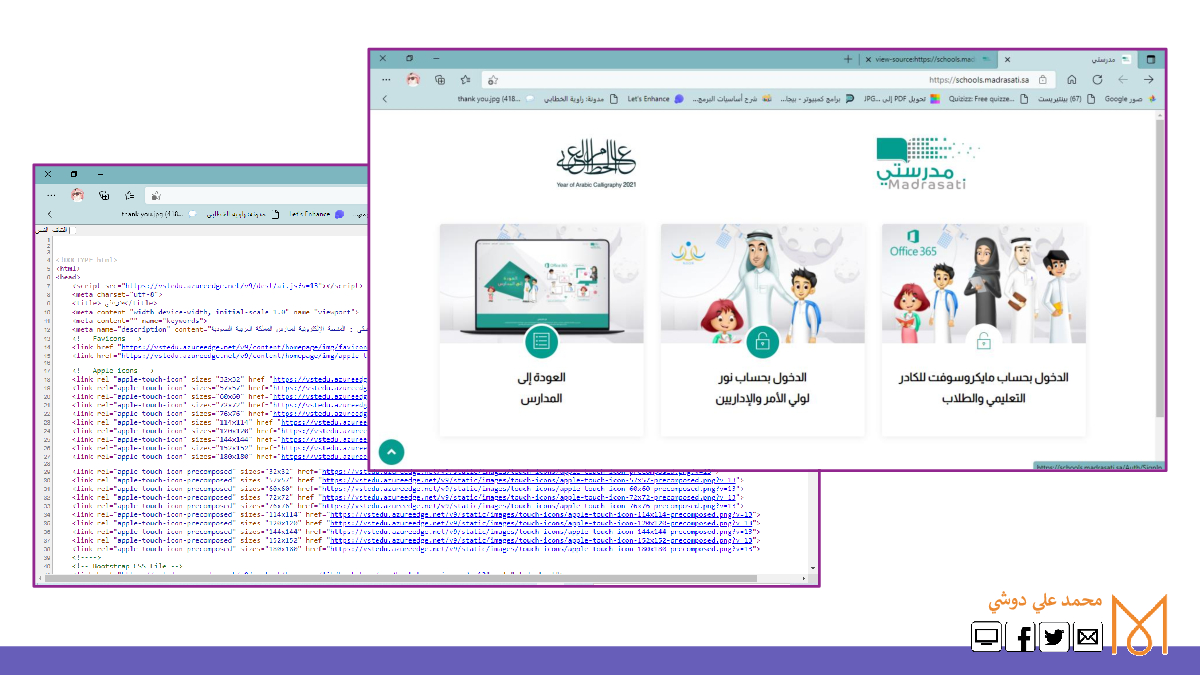Click the Facebook icon in the footer
Viewport: 1200px width, 675px height.
point(1020,637)
